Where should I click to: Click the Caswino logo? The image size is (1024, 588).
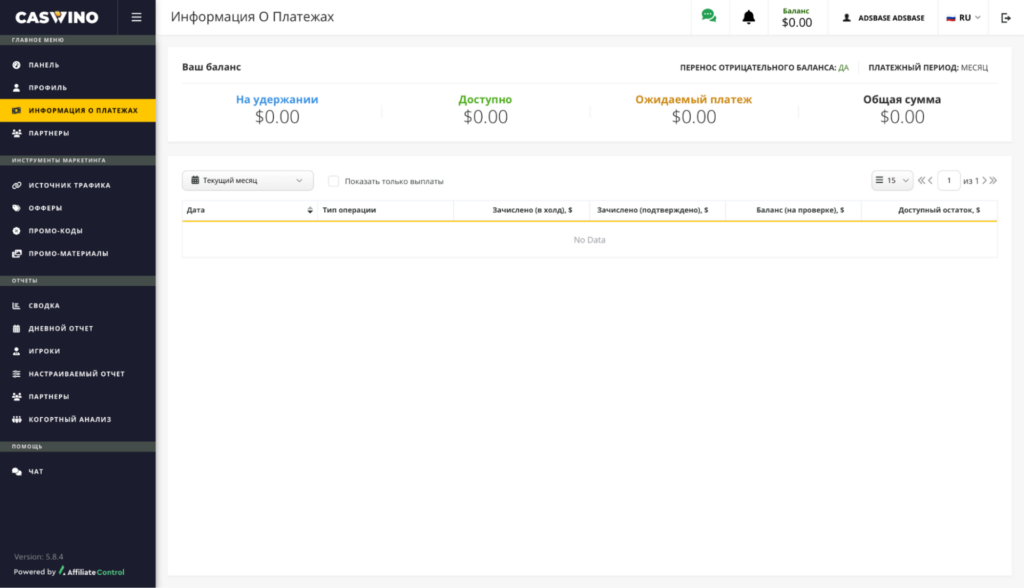pyautogui.click(x=57, y=17)
